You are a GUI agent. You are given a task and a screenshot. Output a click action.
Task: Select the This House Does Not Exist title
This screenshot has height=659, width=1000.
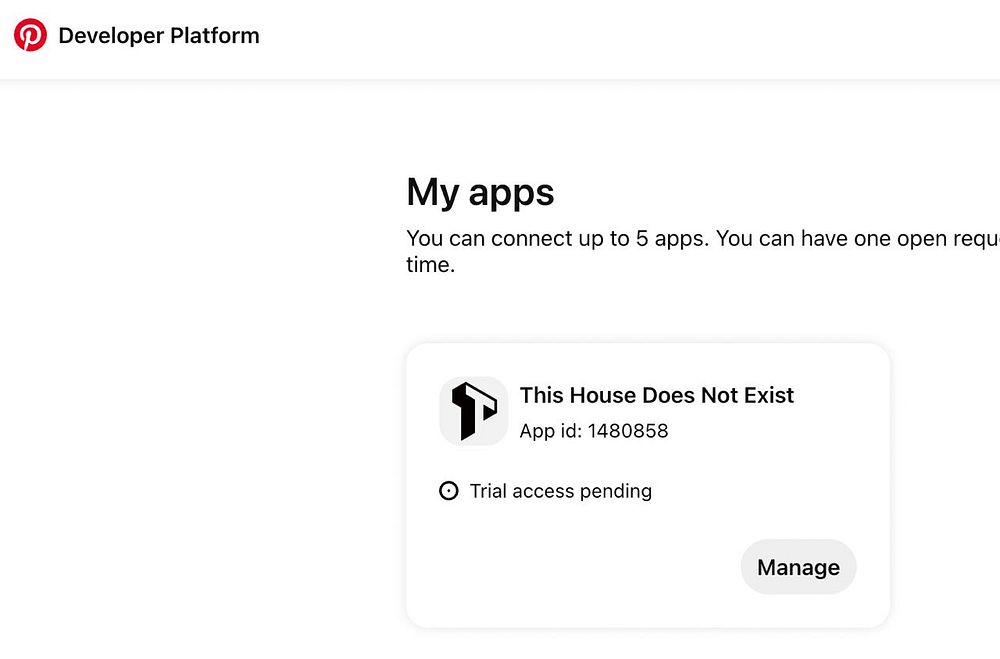pos(656,395)
